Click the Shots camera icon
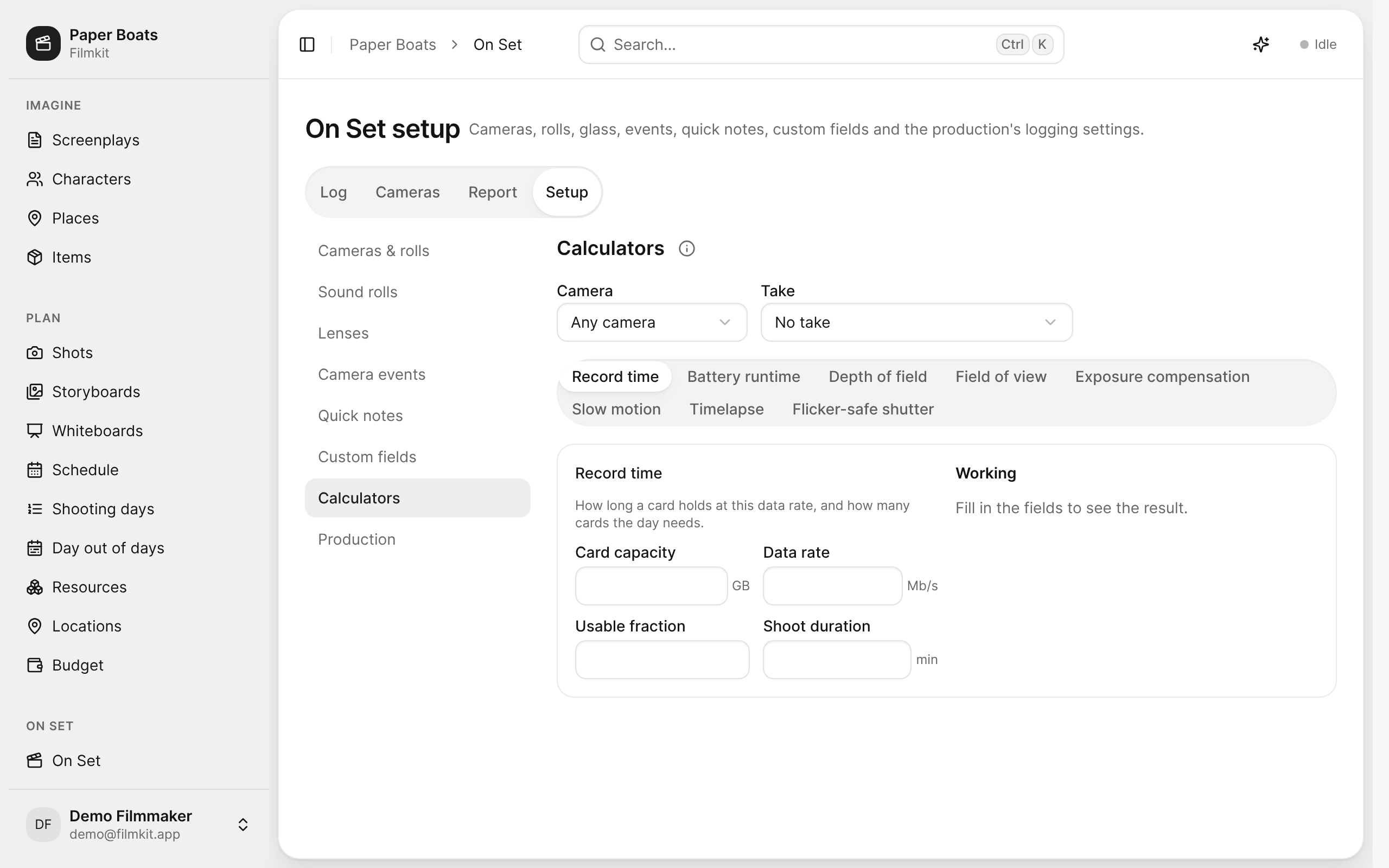This screenshot has height=868, width=1389. click(x=34, y=353)
